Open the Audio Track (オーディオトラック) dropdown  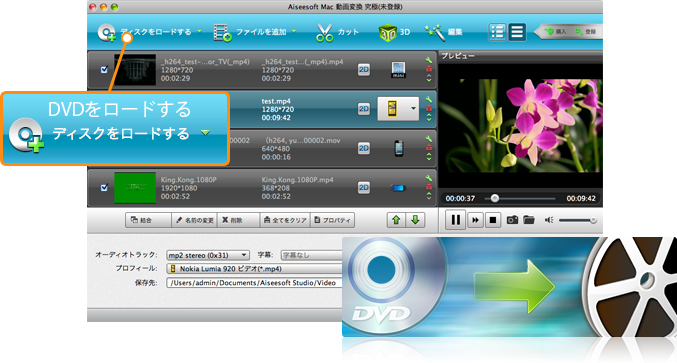point(208,255)
